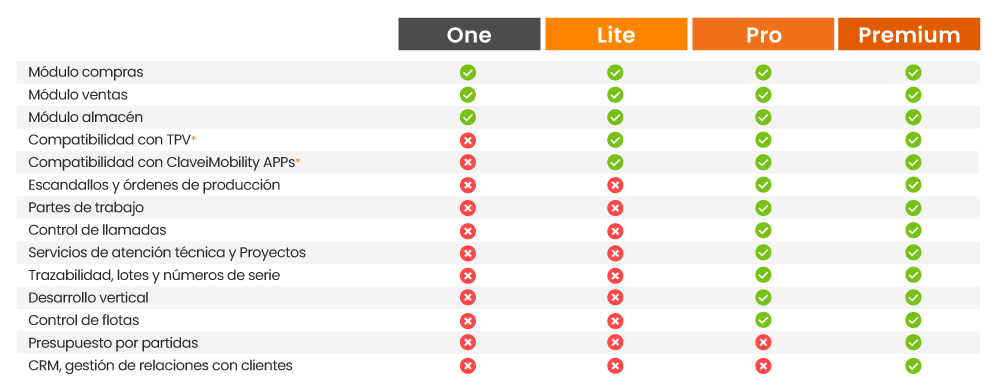
Task: Click red cross for Desarrollo vertical in One
Action: pyautogui.click(x=467, y=298)
